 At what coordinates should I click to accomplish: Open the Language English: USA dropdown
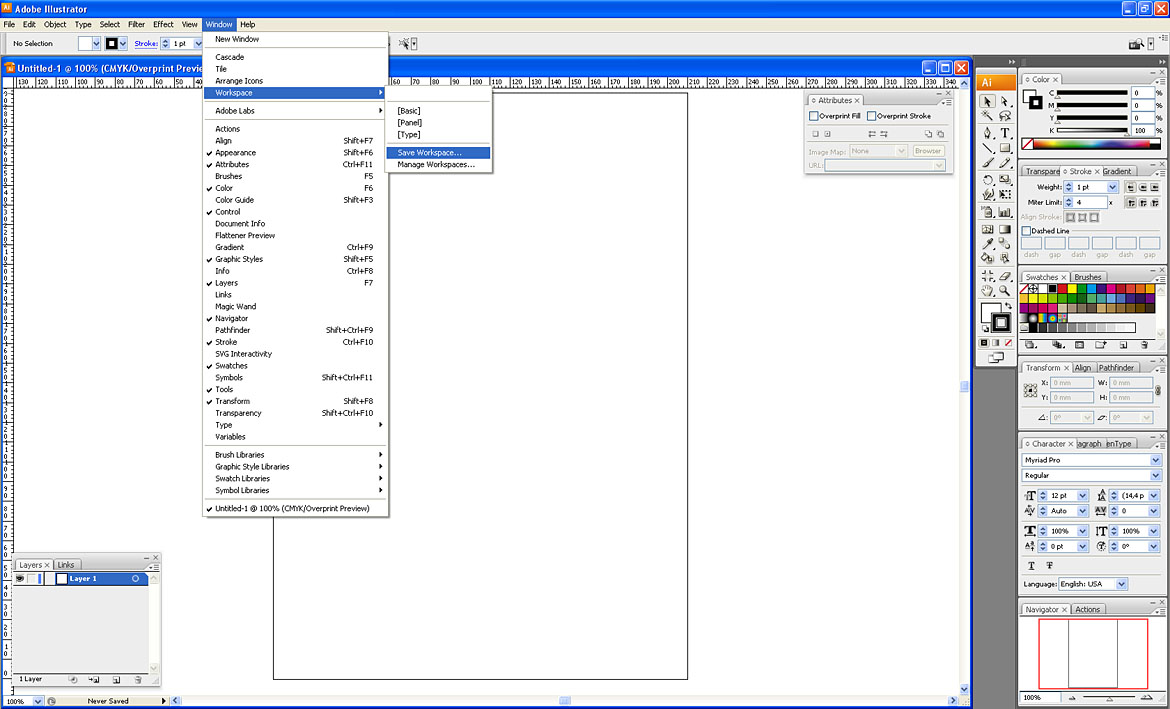tap(1121, 584)
